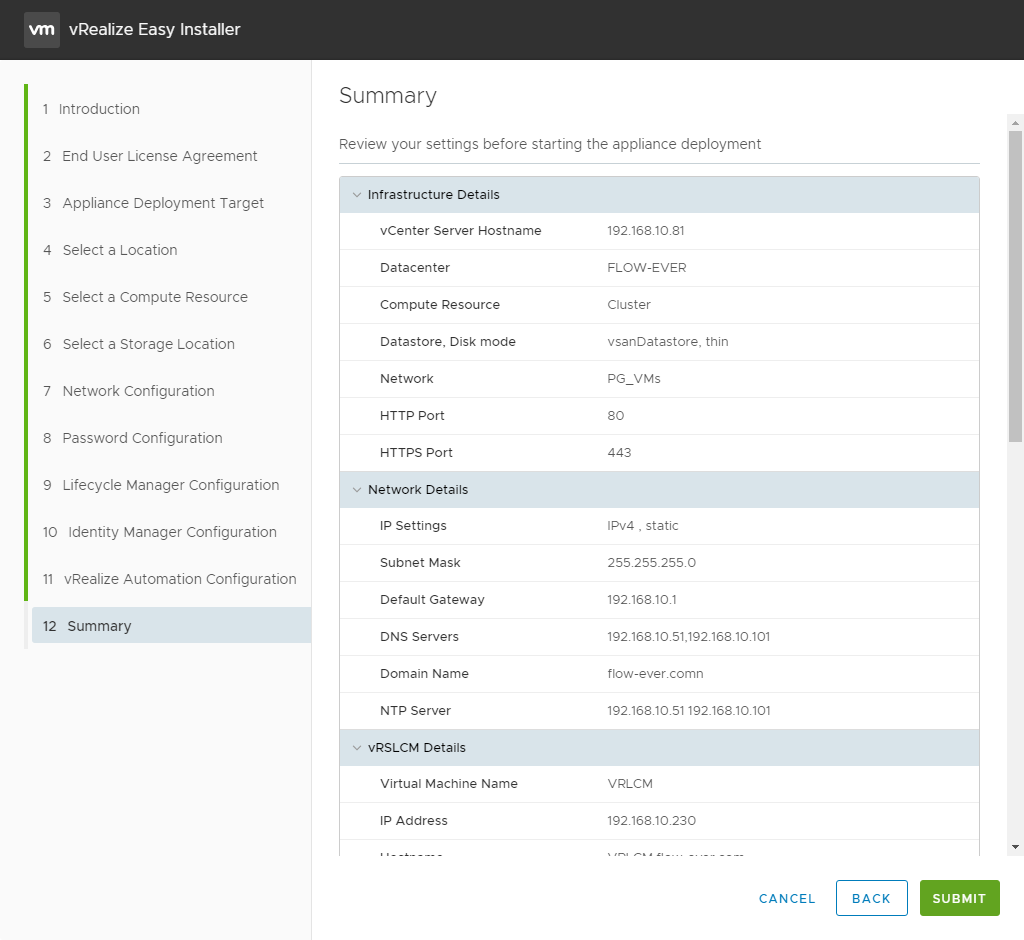Click the vRealize Easy Installer title
This screenshot has height=940, width=1024.
click(x=155, y=29)
